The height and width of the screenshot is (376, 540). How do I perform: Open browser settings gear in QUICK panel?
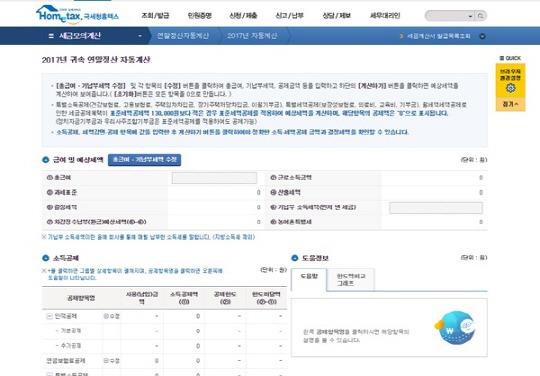click(x=510, y=88)
